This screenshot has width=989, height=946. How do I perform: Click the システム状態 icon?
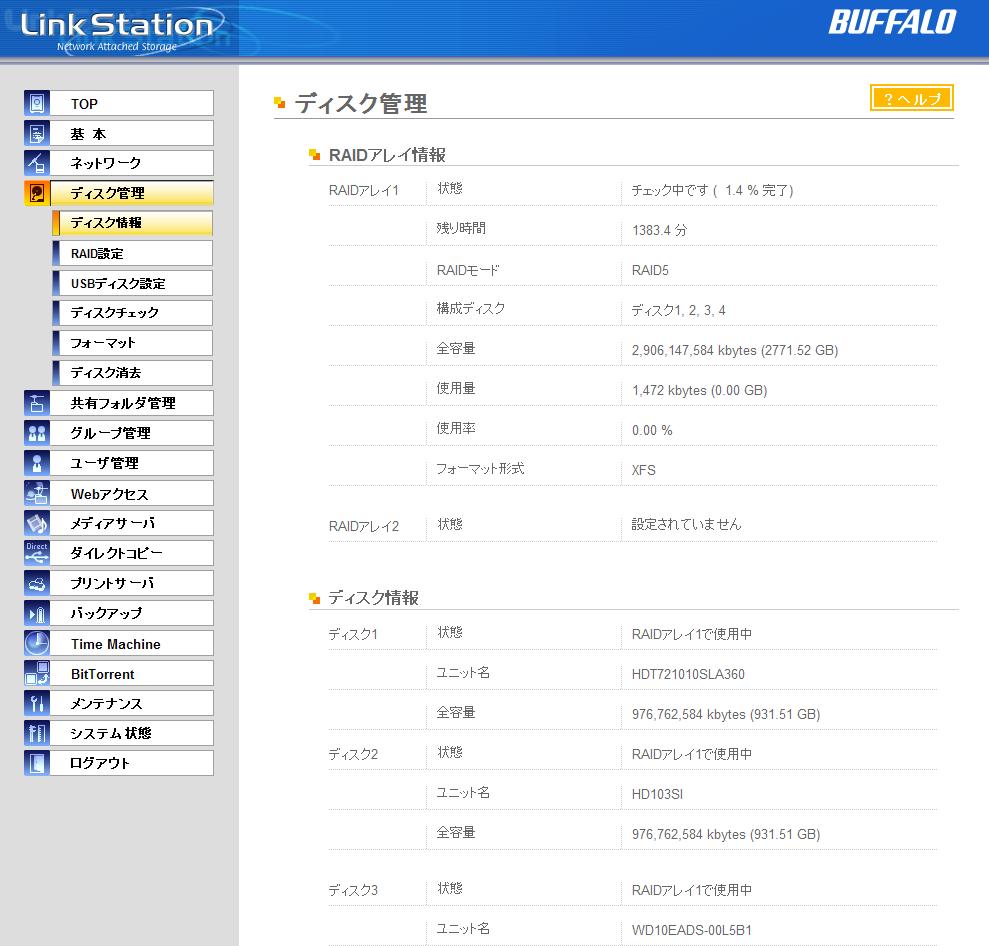pos(37,733)
